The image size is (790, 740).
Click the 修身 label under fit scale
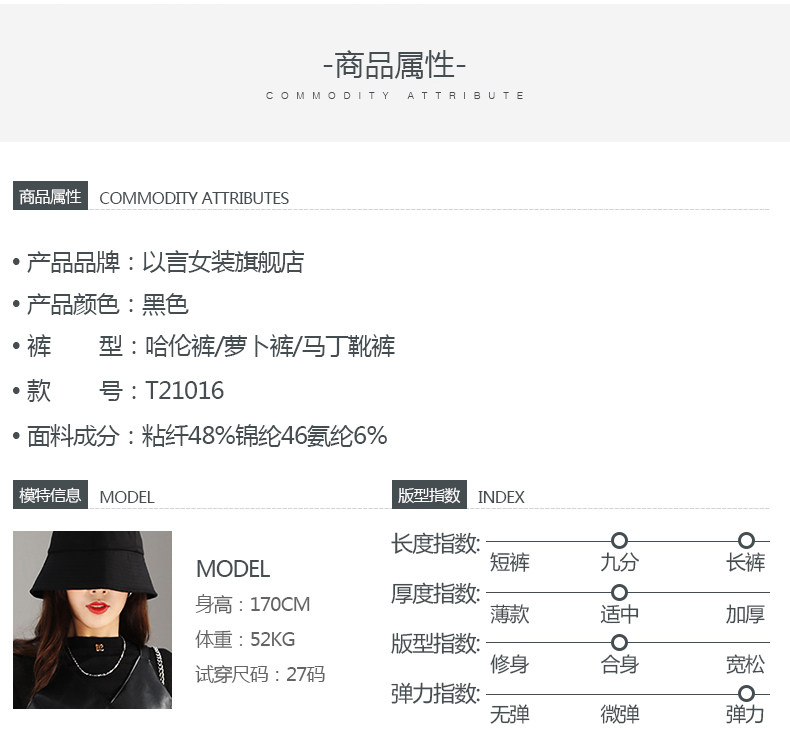point(509,665)
